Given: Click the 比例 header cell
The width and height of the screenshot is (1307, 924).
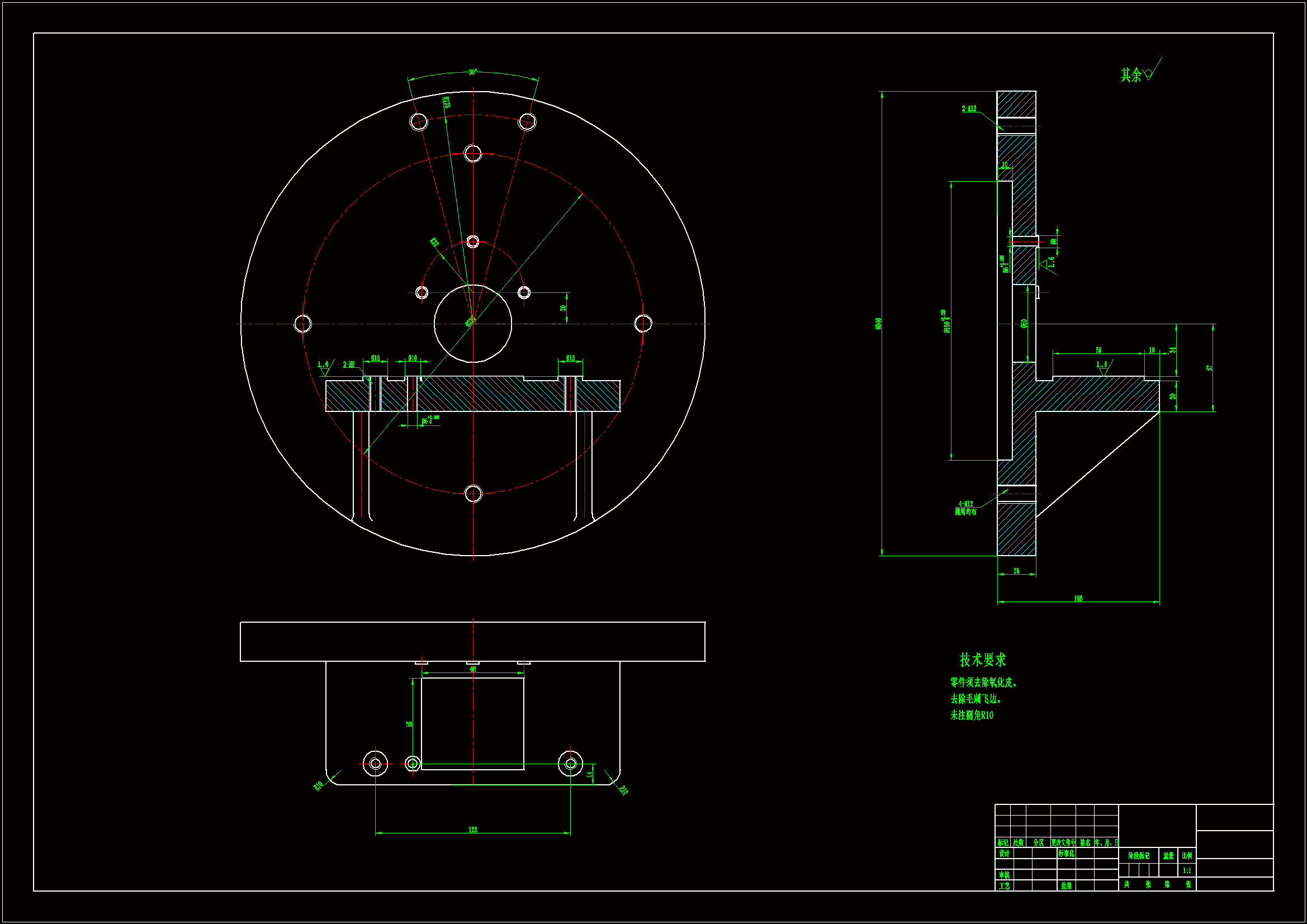Looking at the screenshot, I should tap(1187, 855).
